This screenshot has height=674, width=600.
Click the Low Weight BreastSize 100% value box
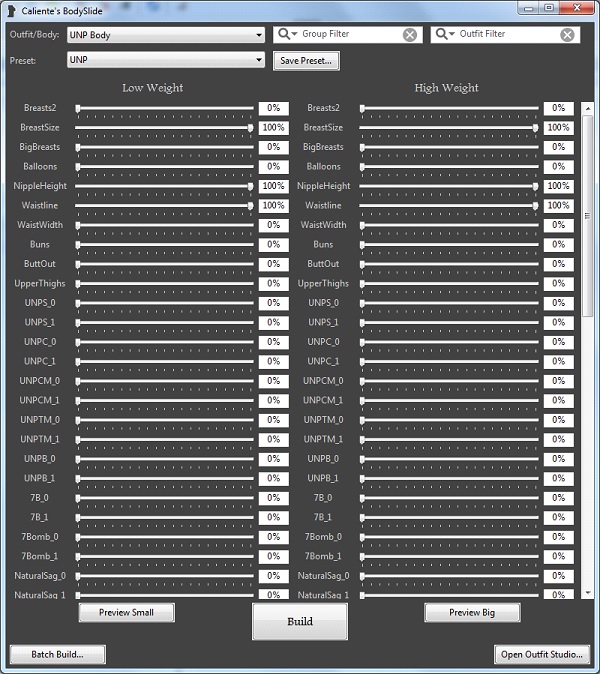click(x=274, y=128)
